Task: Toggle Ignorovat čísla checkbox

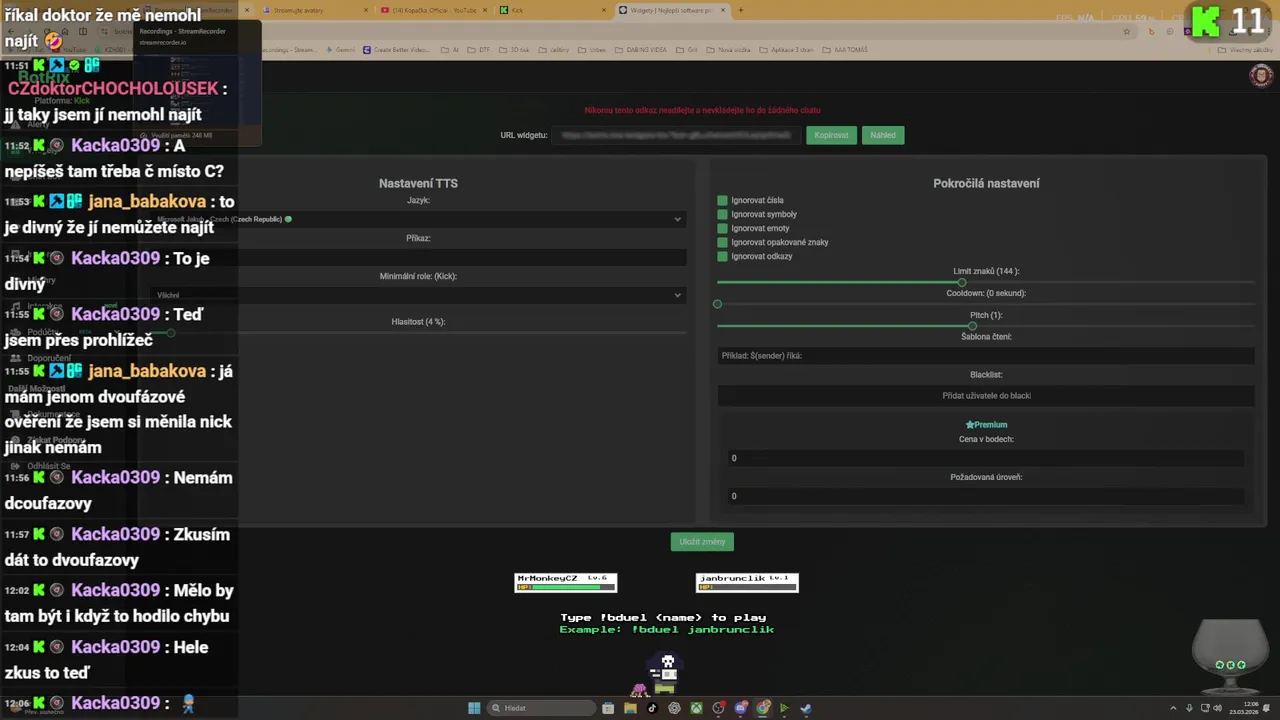Action: coord(723,200)
